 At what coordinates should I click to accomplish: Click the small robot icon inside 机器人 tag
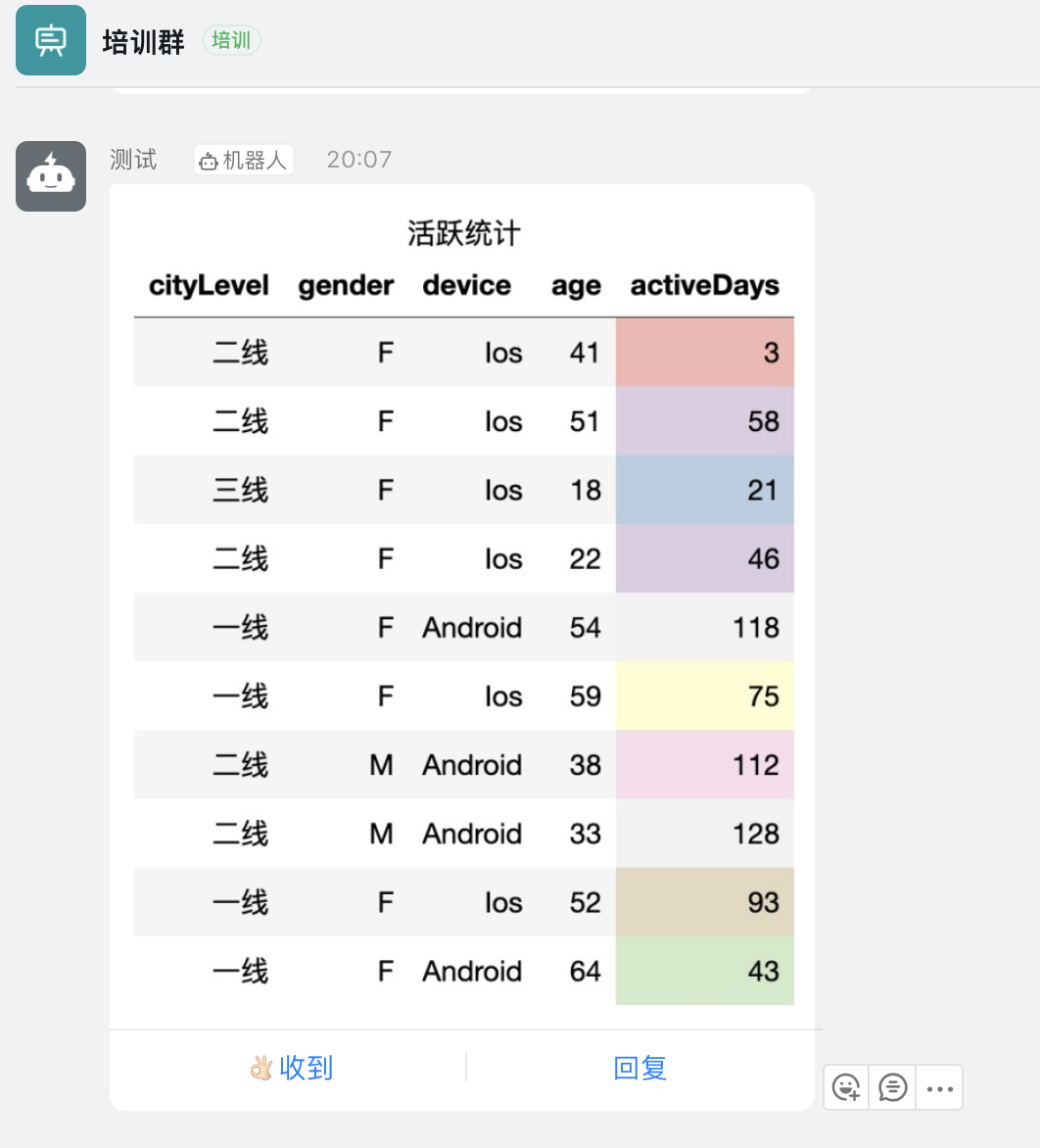click(x=210, y=160)
